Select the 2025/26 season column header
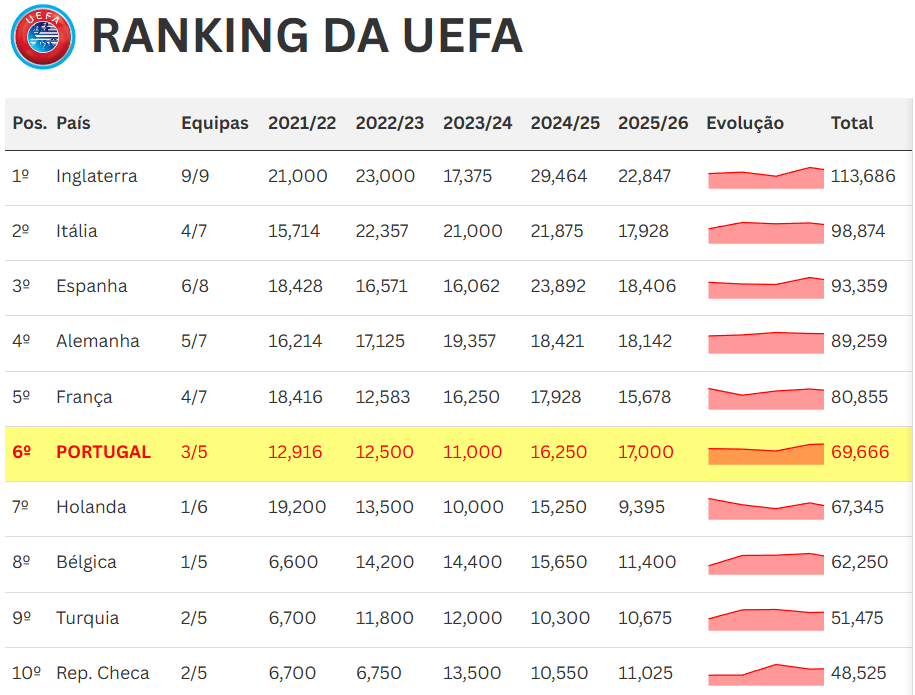 tap(653, 123)
